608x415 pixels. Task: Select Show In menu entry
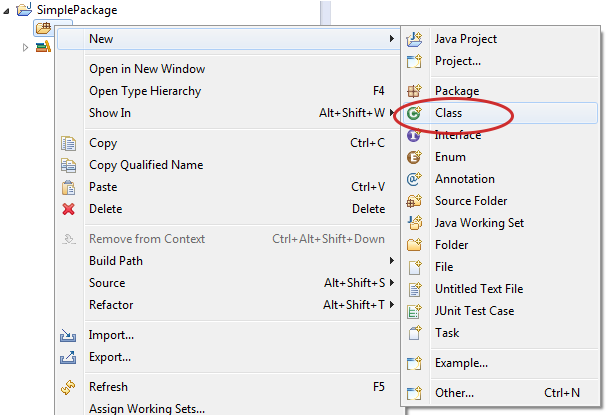pos(228,113)
